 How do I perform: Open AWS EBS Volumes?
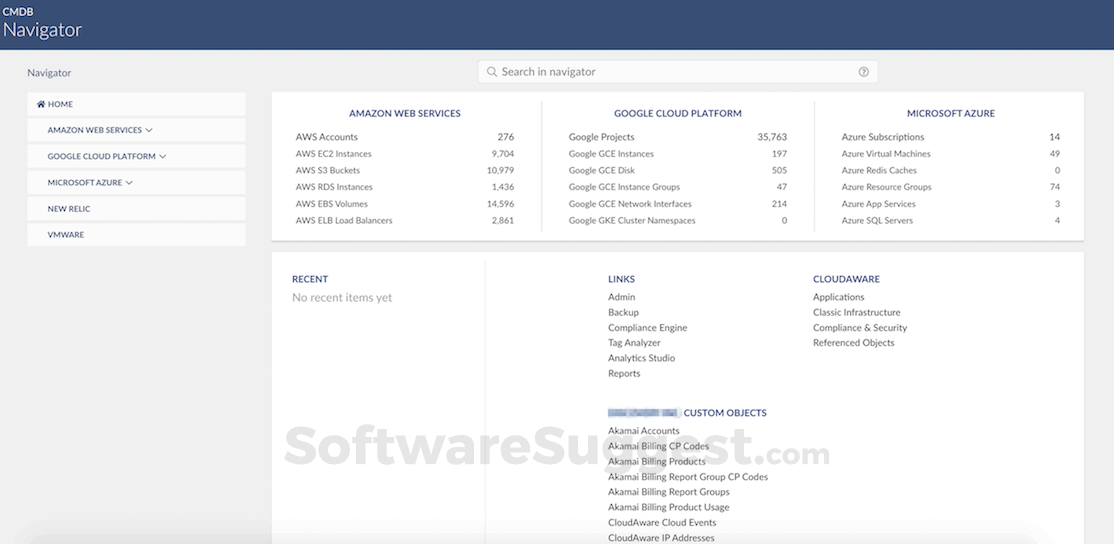coord(332,204)
